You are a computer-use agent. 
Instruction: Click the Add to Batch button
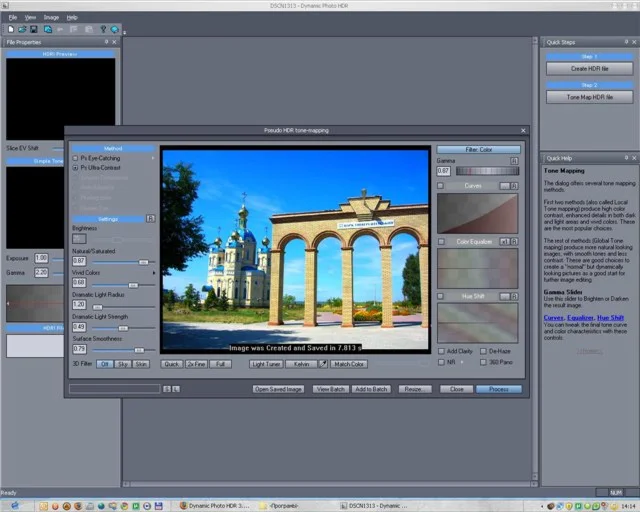pos(371,389)
